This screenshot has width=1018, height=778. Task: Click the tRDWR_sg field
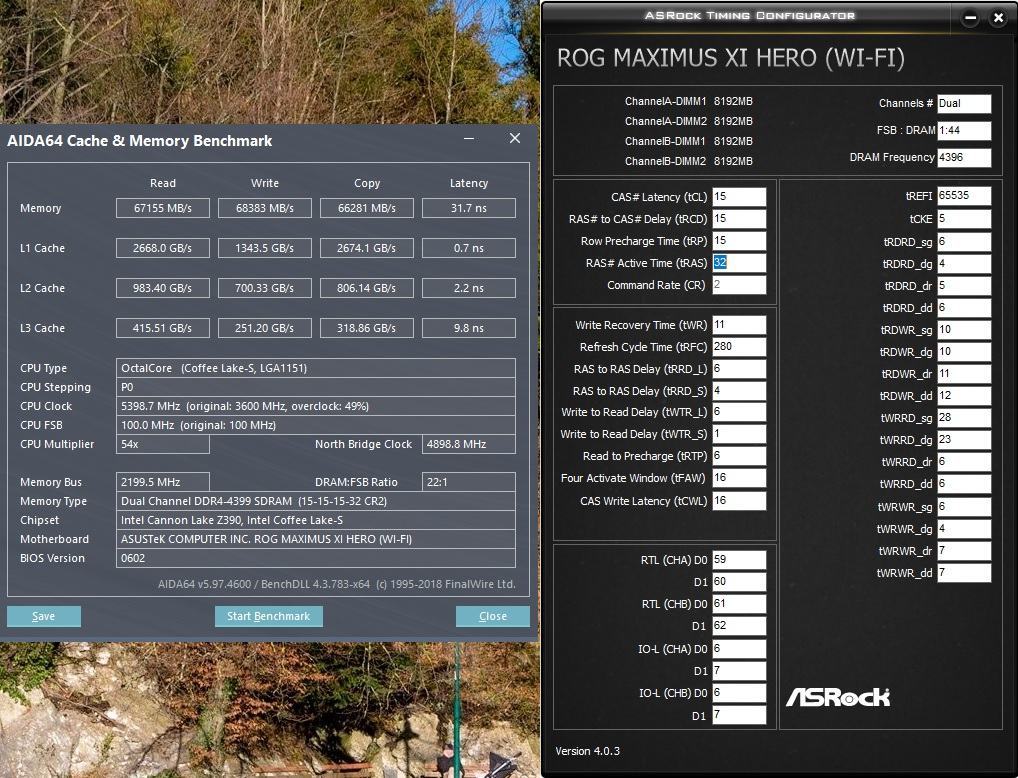pyautogui.click(x=964, y=330)
